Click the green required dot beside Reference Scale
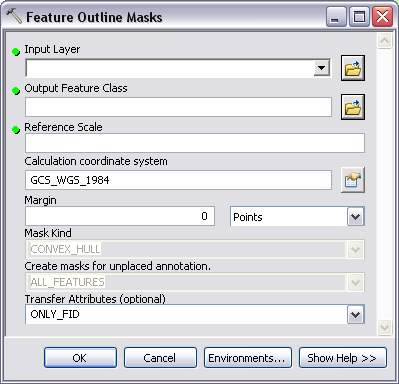Screen dimensions: 399x384 [16, 129]
